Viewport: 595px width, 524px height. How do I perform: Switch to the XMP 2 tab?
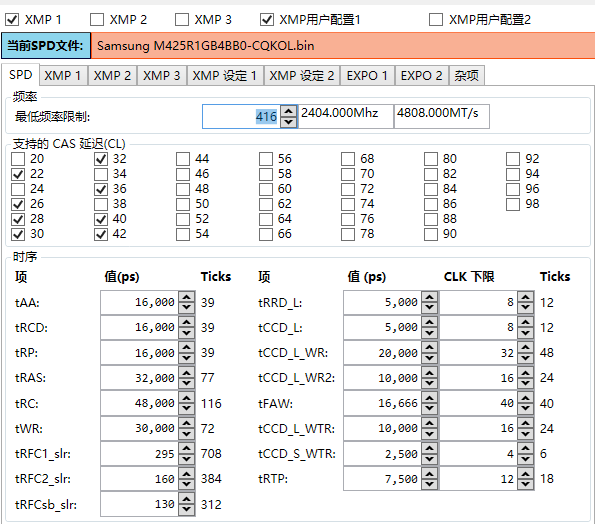[x=112, y=76]
